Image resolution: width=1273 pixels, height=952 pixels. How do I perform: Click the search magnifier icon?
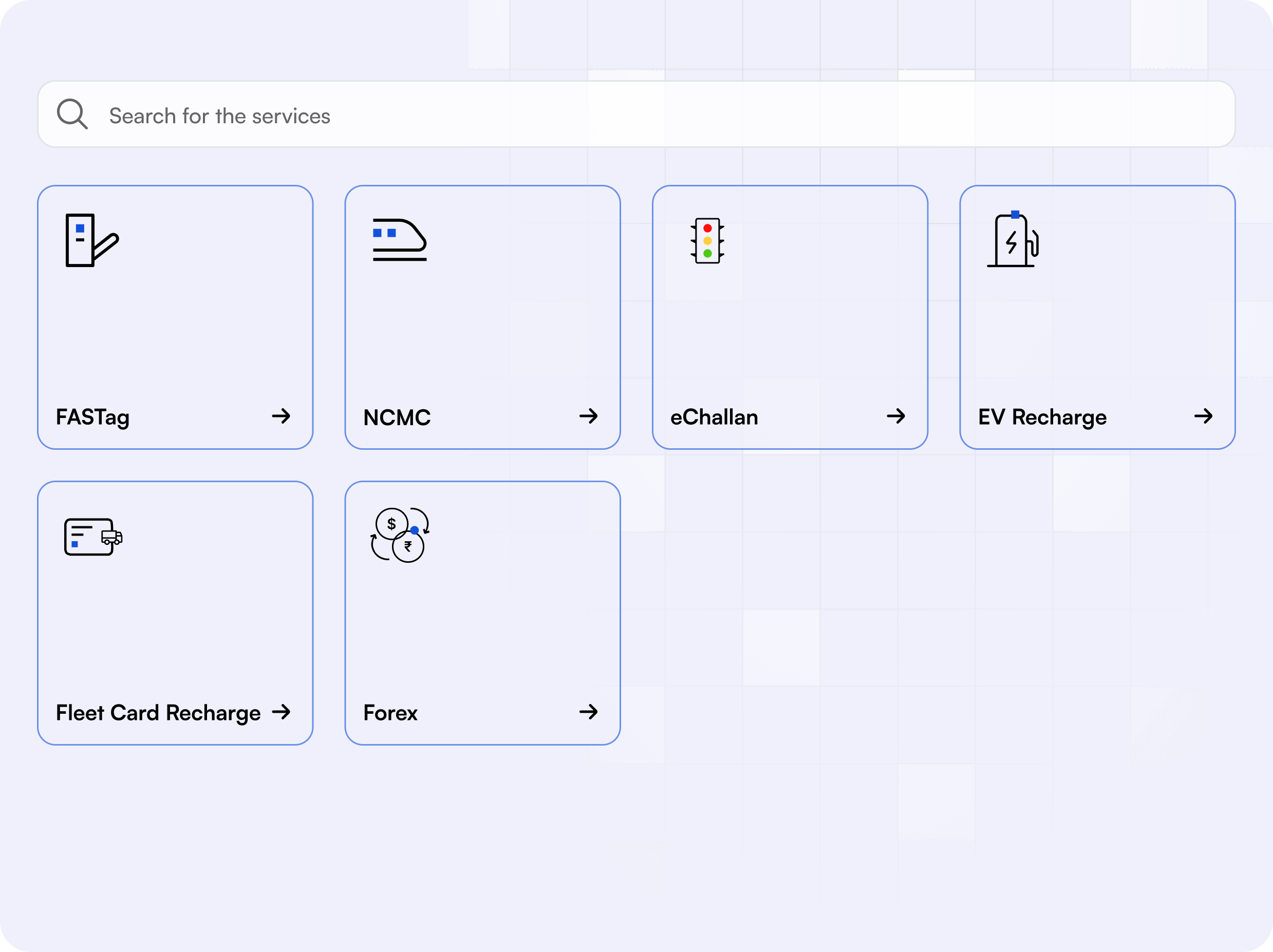pyautogui.click(x=72, y=114)
